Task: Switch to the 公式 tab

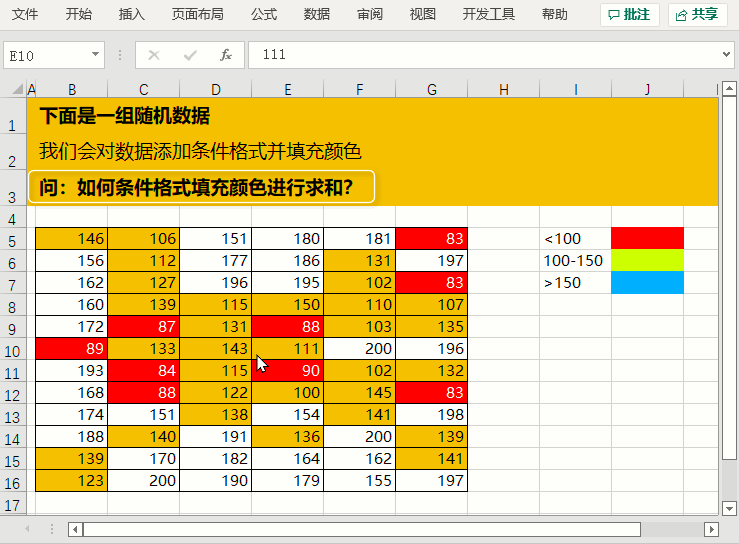Action: tap(263, 15)
